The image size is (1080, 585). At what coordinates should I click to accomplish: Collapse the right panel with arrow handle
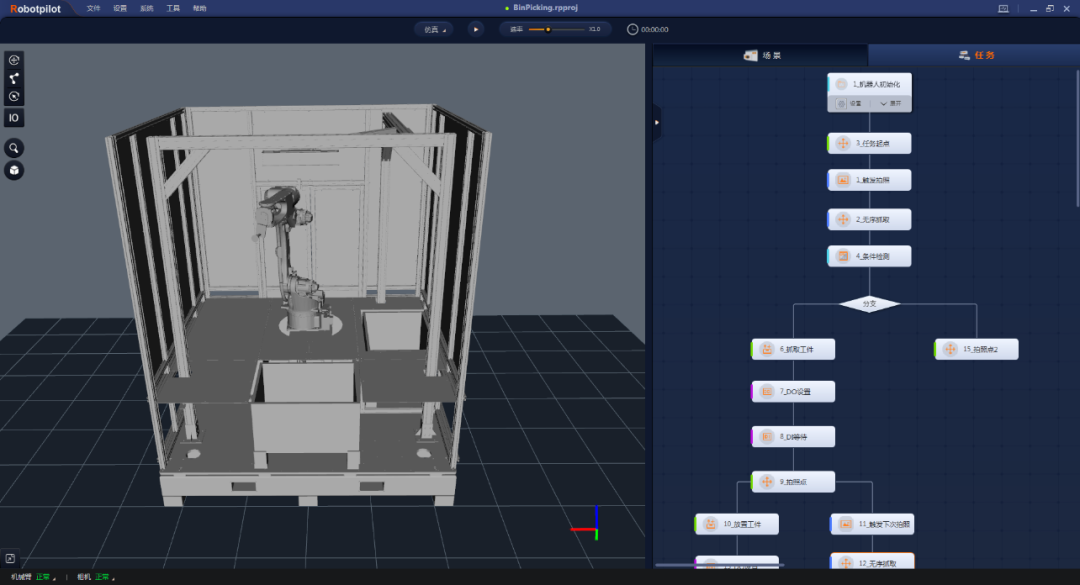click(656, 123)
